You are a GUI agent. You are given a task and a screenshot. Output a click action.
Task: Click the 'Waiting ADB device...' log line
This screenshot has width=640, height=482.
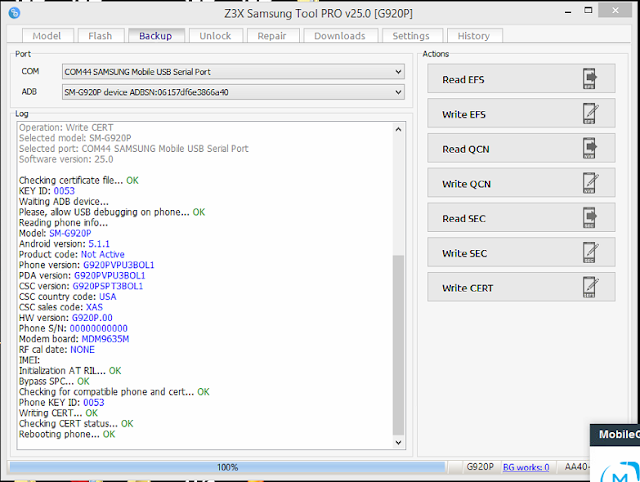[x=64, y=201]
